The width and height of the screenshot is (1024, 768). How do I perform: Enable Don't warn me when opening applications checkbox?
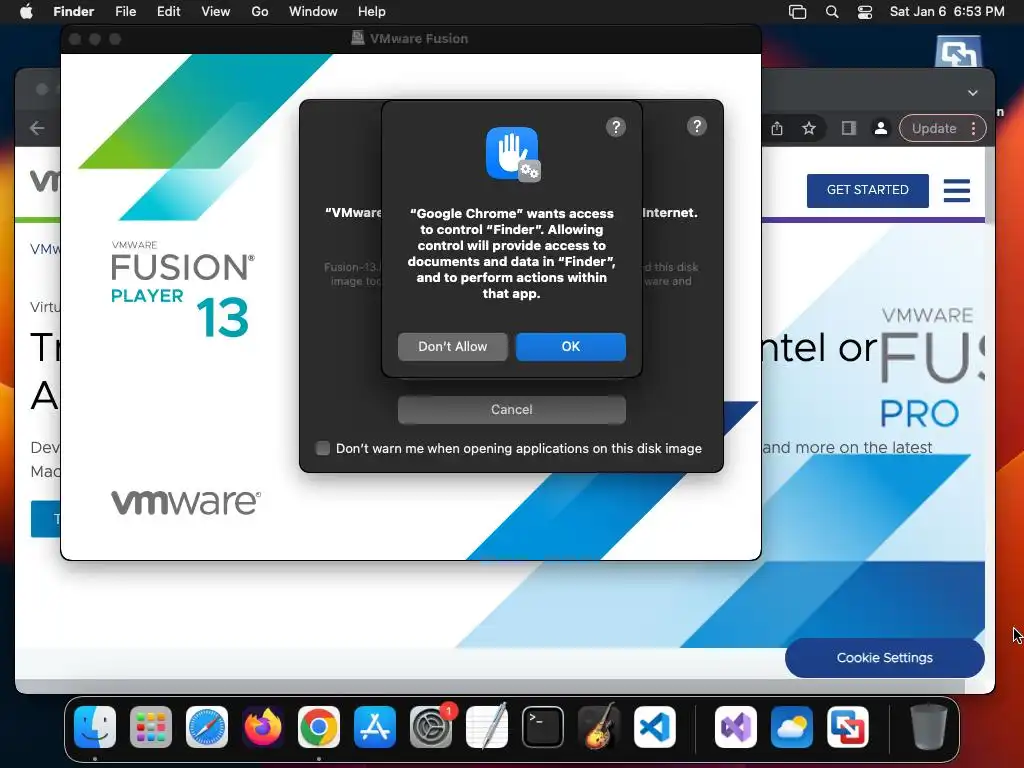point(323,448)
